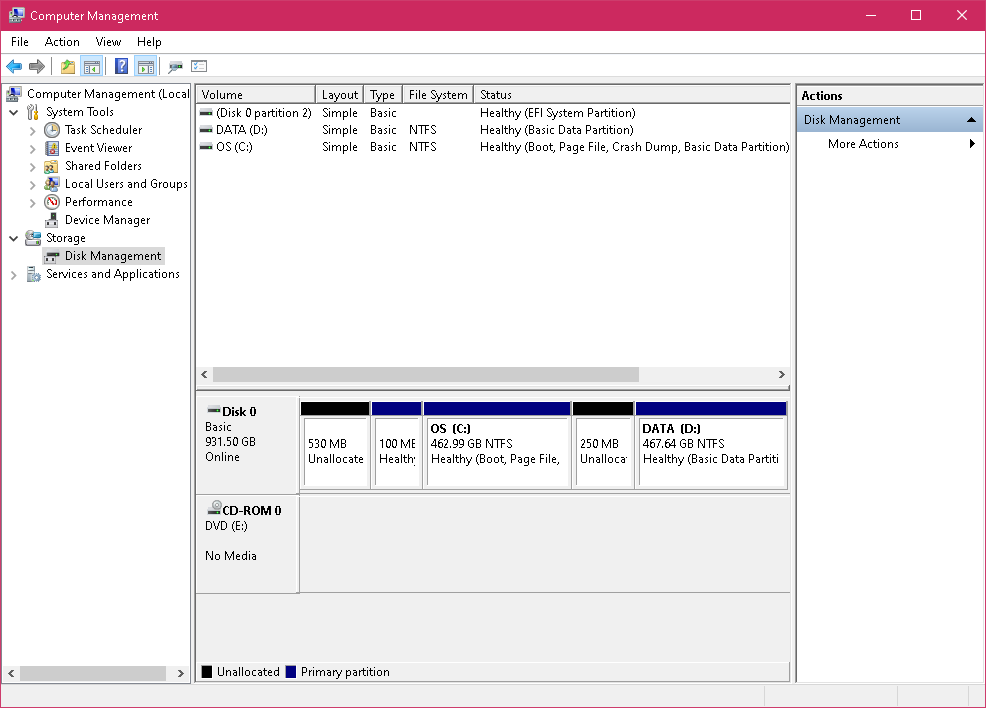
Task: Expand Local Users and Groups node
Action: [33, 185]
